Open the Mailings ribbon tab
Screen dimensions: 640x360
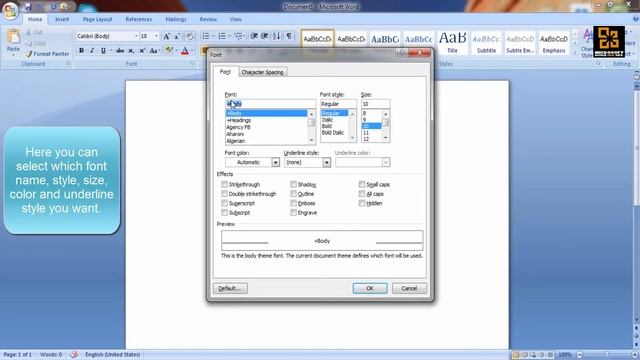(176, 19)
